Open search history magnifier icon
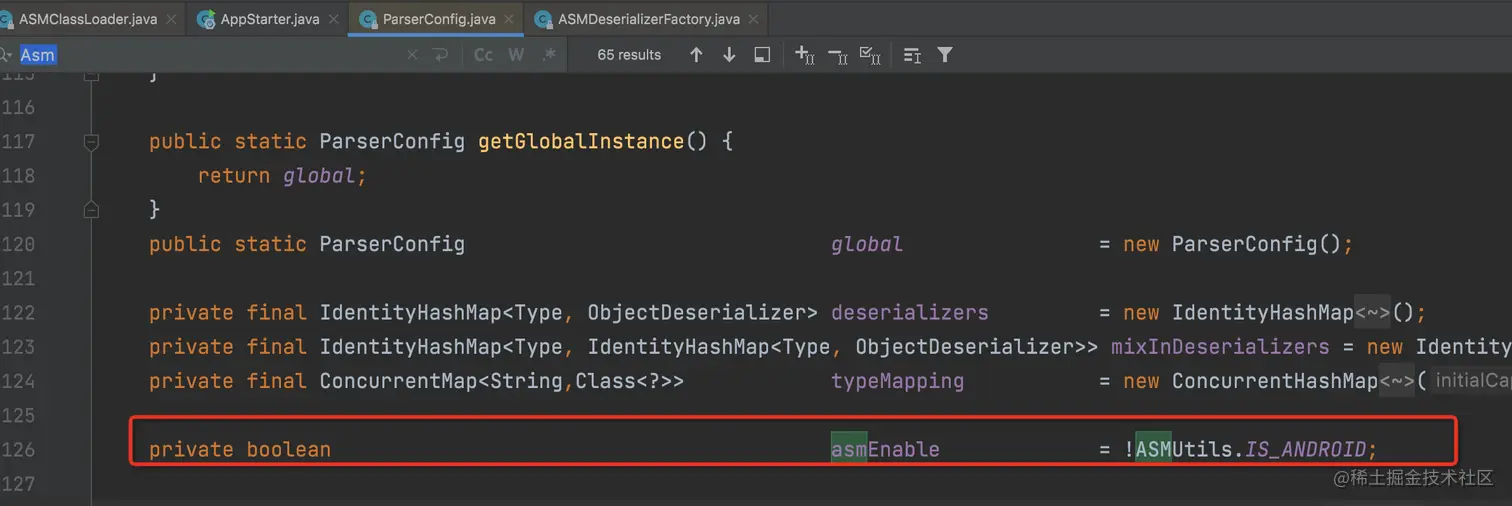 coord(7,55)
